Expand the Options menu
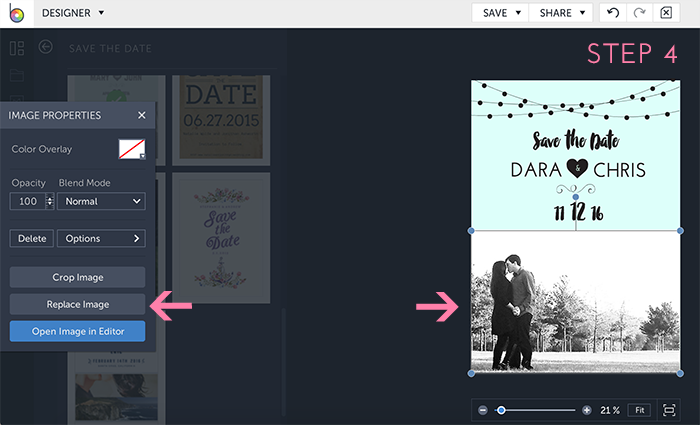This screenshot has height=425, width=700. 101,238
